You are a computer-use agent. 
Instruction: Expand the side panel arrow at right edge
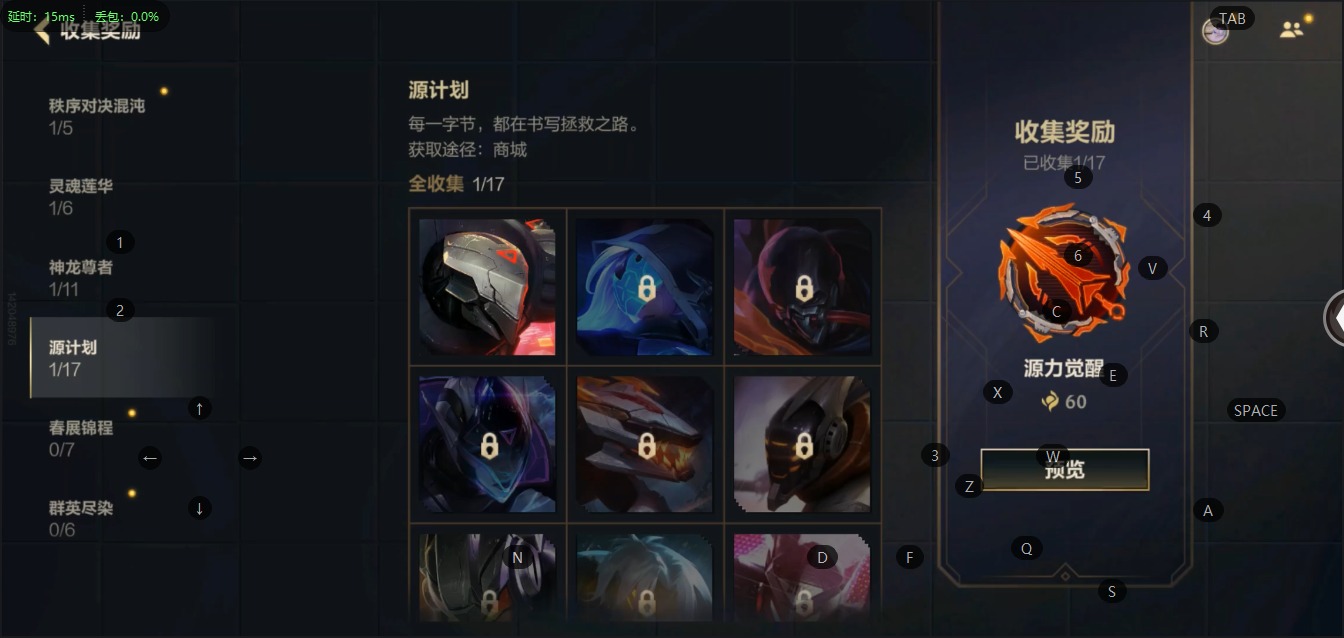[x=1334, y=317]
